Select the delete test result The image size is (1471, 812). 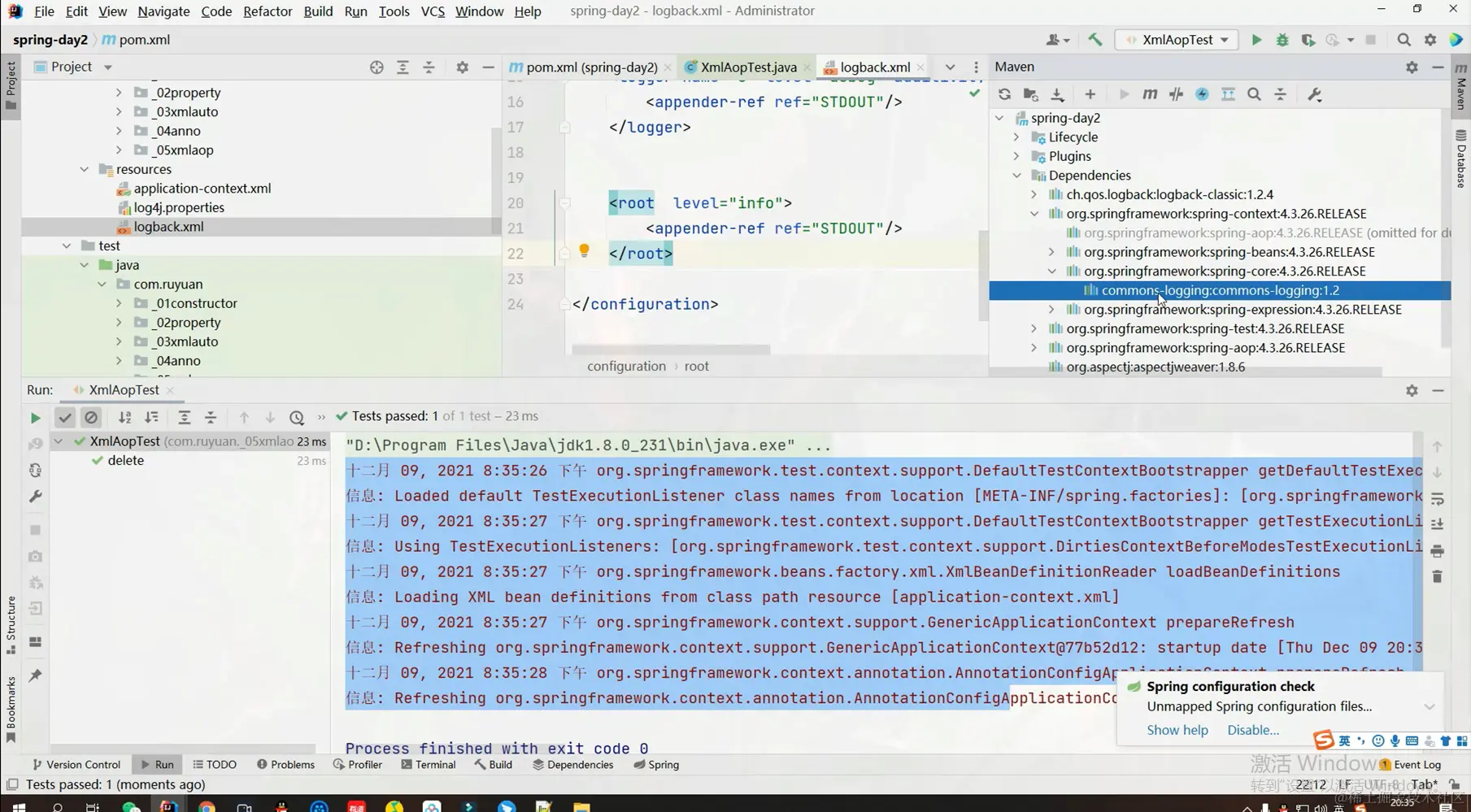click(x=125, y=460)
